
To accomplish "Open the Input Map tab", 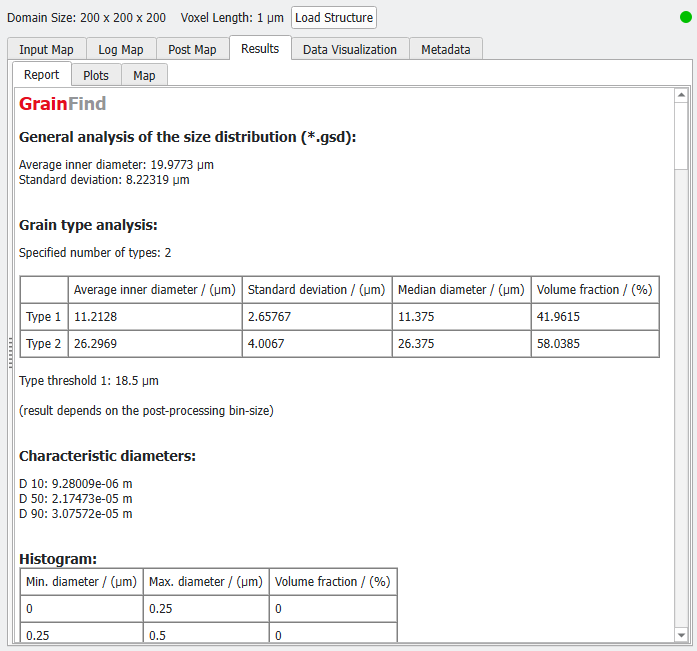I will tap(46, 49).
